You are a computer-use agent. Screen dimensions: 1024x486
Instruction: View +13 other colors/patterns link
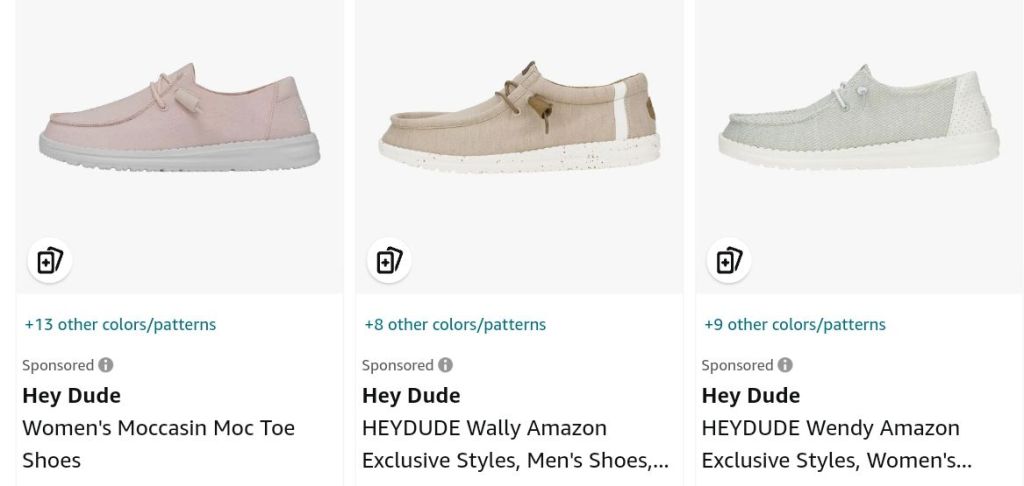point(120,324)
